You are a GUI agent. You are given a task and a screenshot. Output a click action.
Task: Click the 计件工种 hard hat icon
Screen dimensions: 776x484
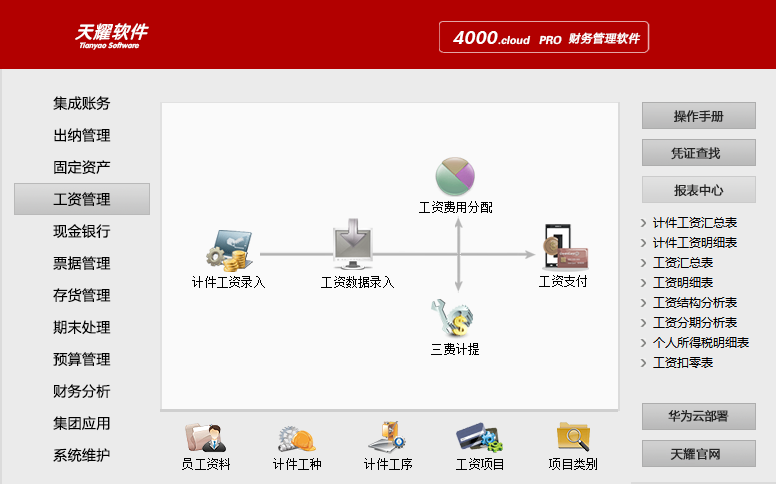(297, 438)
